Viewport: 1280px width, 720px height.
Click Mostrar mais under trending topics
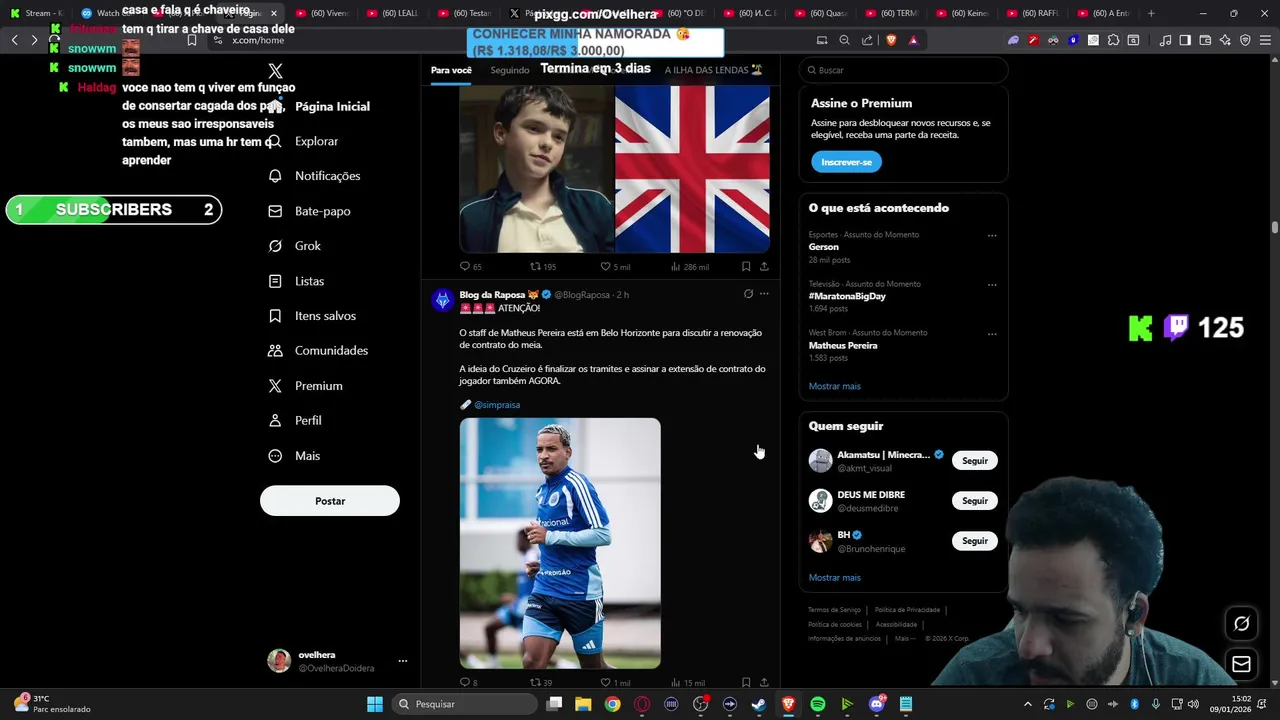coord(834,386)
